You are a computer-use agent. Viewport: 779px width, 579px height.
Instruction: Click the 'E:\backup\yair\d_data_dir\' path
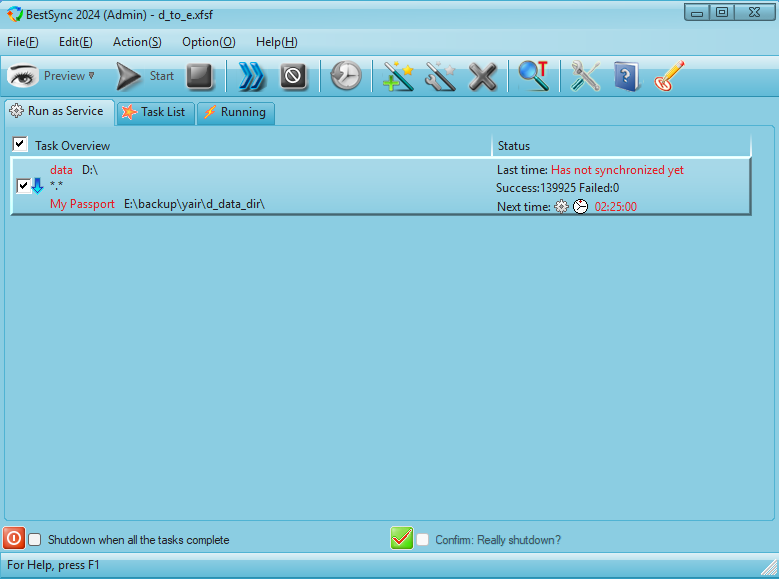[x=194, y=204]
